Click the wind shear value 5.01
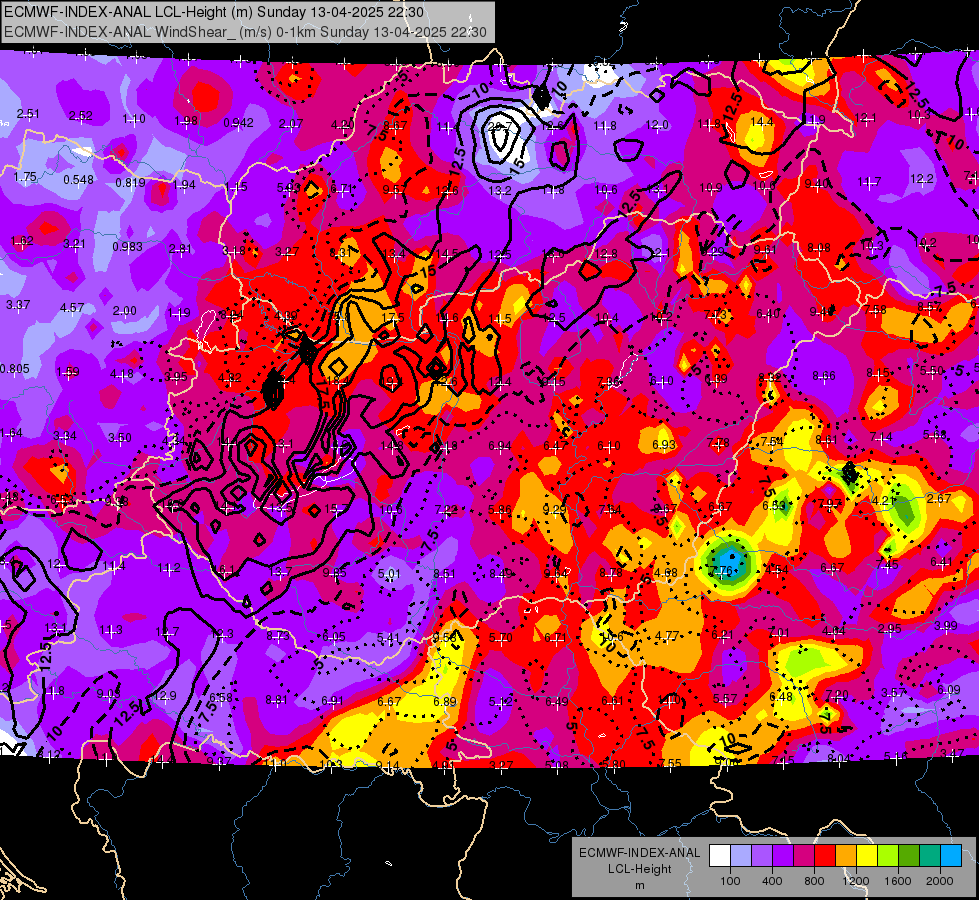This screenshot has height=900, width=979. [x=389, y=573]
